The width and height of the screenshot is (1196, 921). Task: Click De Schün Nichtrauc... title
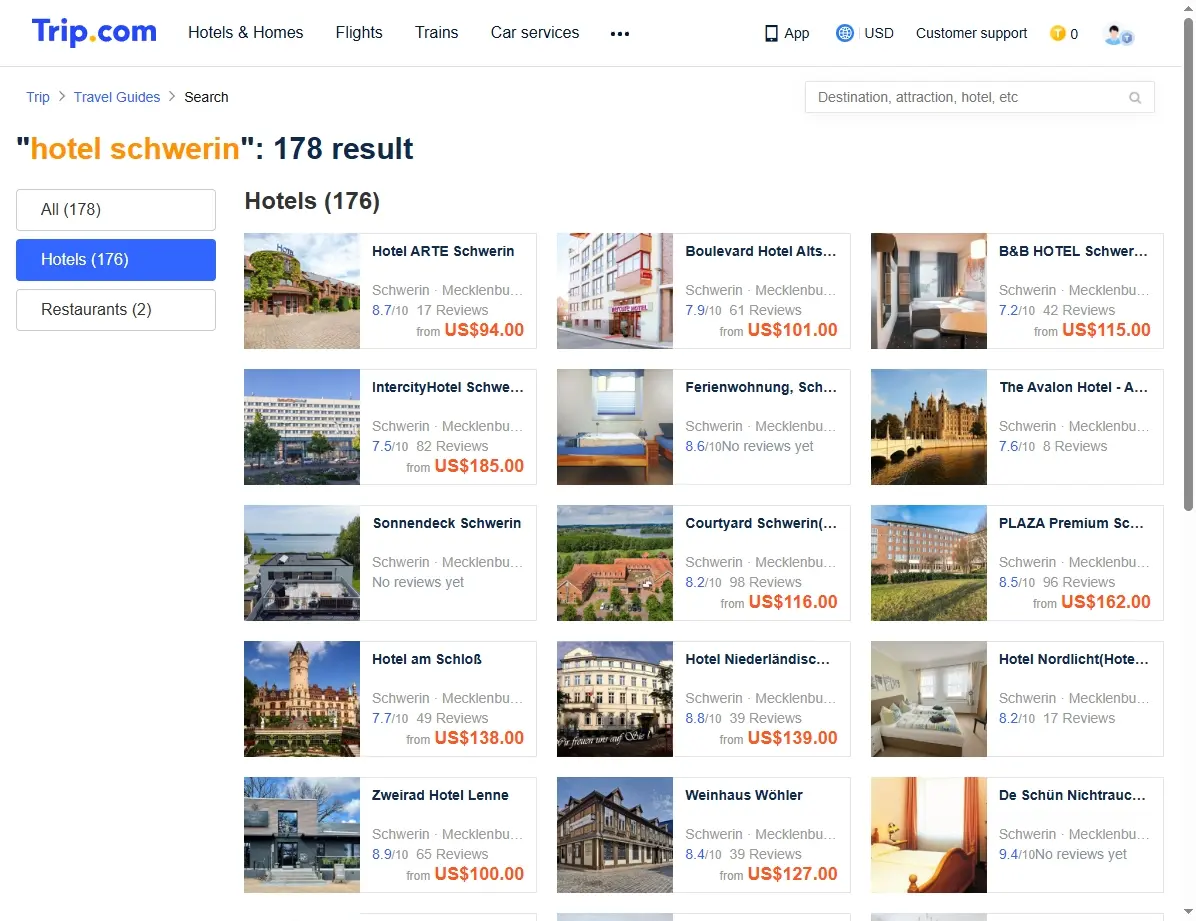pos(1072,794)
